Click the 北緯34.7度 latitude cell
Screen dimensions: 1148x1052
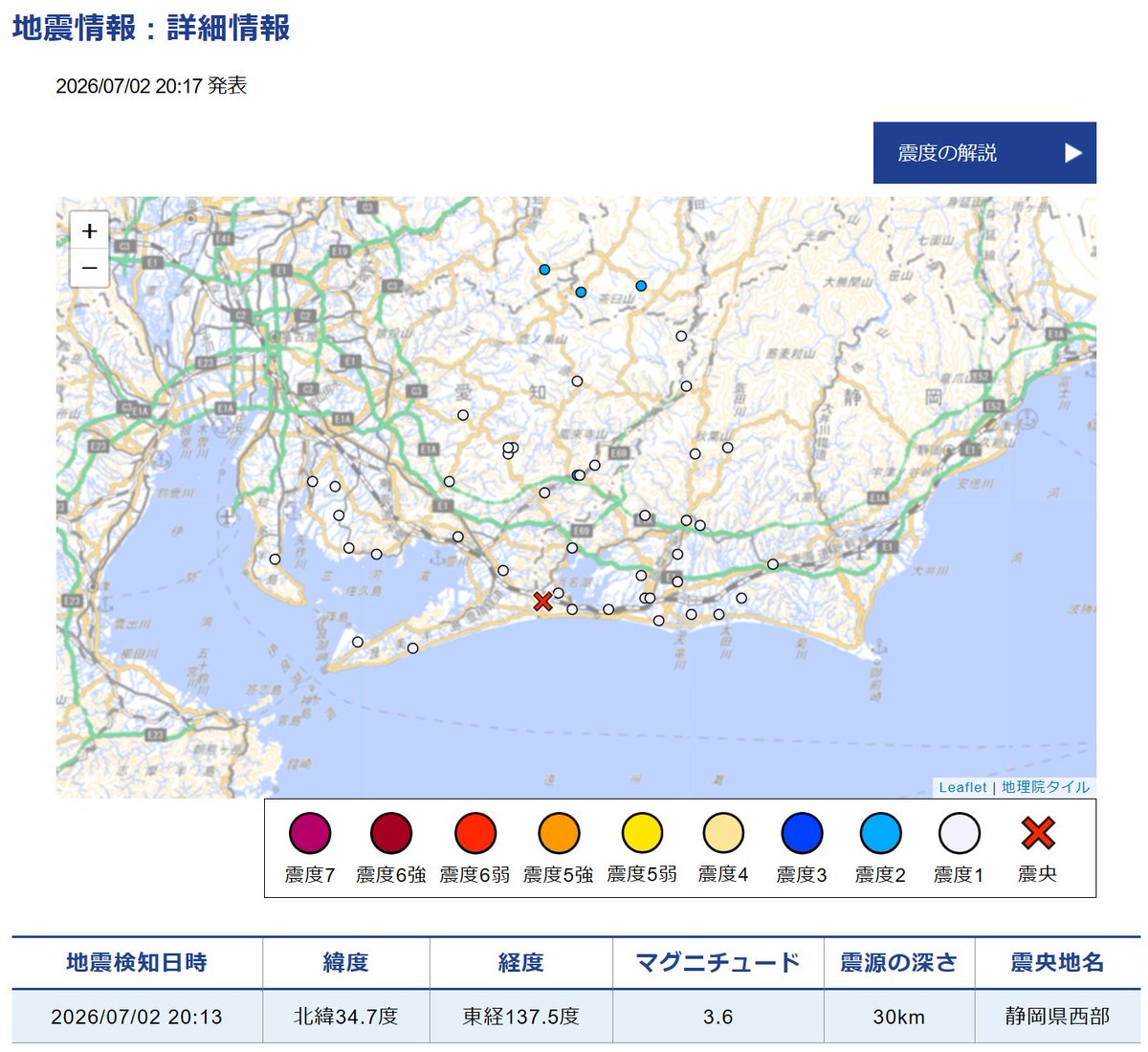[345, 1017]
